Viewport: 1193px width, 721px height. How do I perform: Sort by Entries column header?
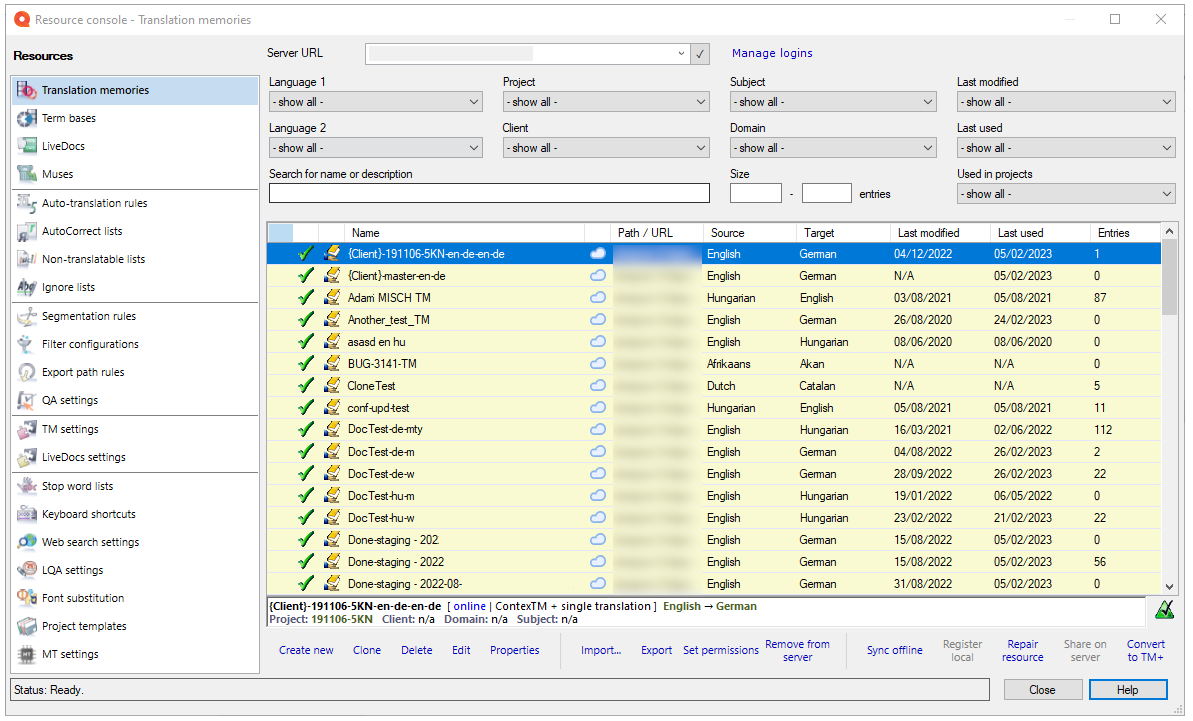[x=1125, y=233]
